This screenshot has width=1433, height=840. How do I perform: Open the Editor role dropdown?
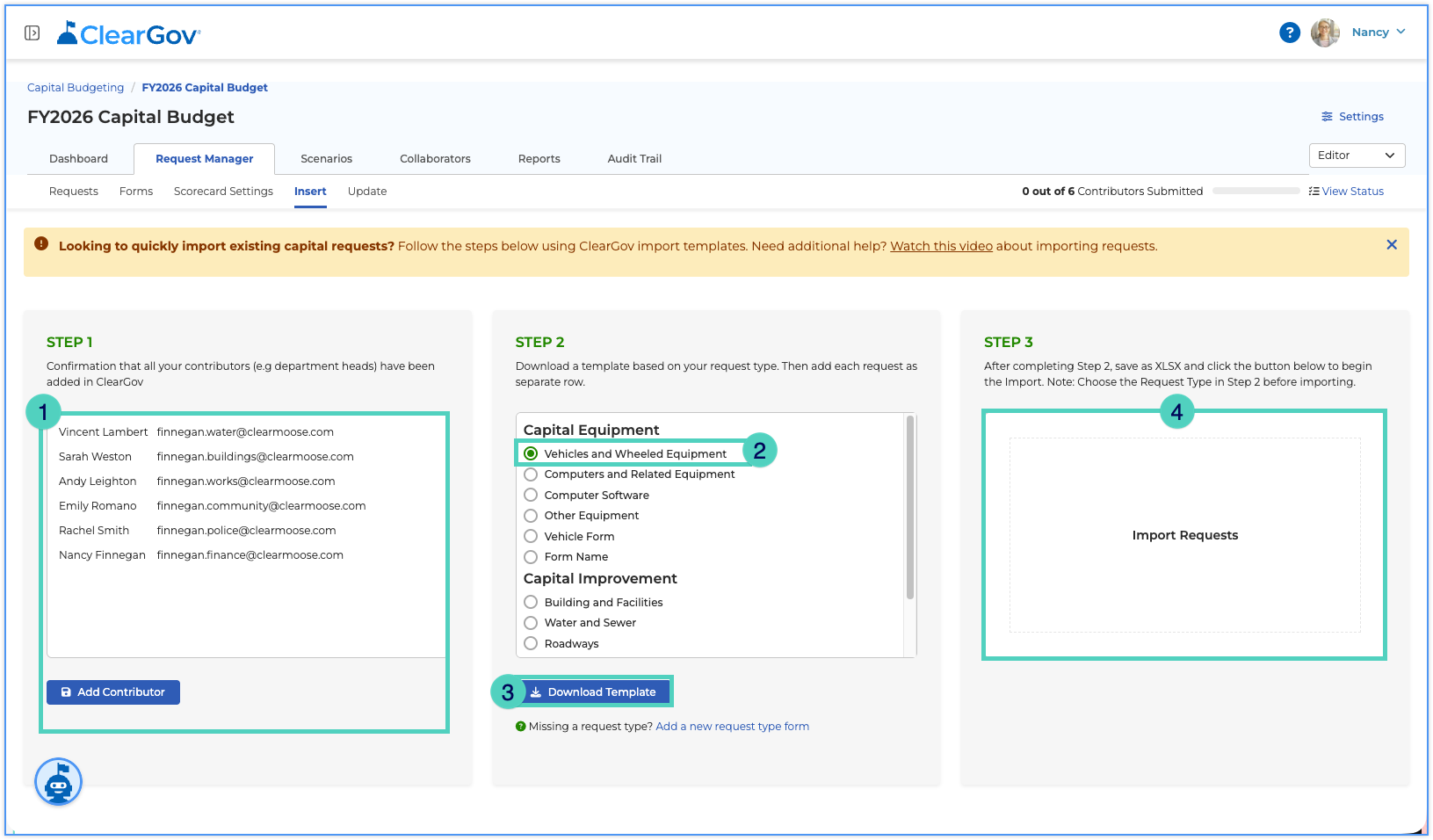coord(1357,156)
